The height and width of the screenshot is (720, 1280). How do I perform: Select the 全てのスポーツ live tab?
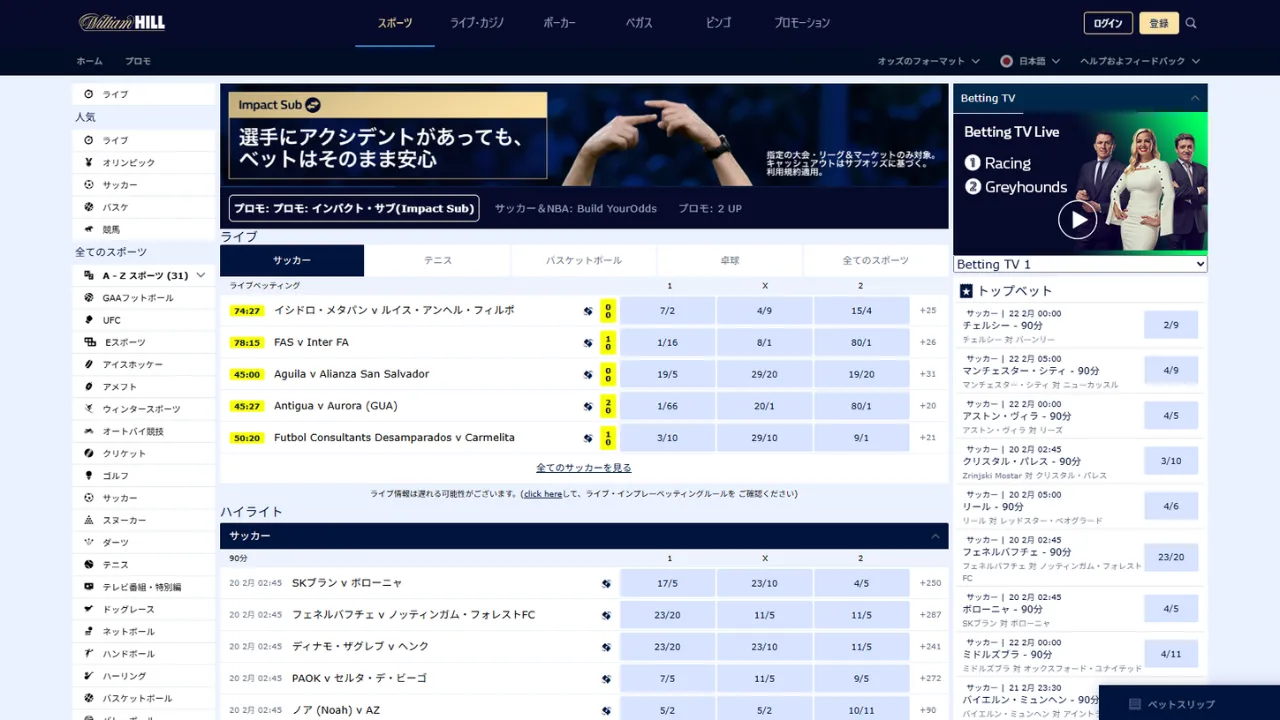[x=876, y=260]
